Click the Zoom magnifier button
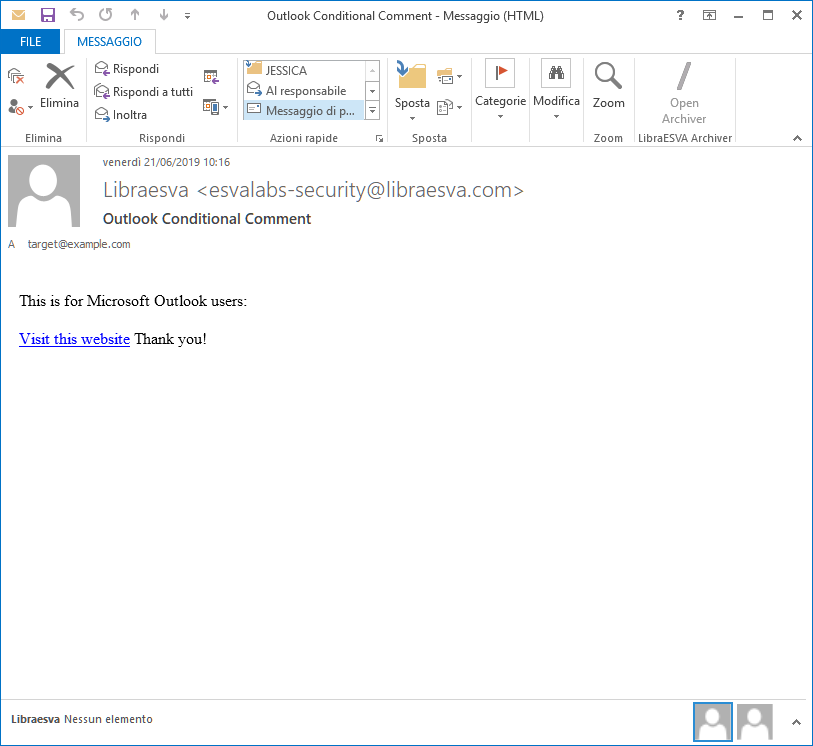Image resolution: width=813 pixels, height=746 pixels. (608, 86)
